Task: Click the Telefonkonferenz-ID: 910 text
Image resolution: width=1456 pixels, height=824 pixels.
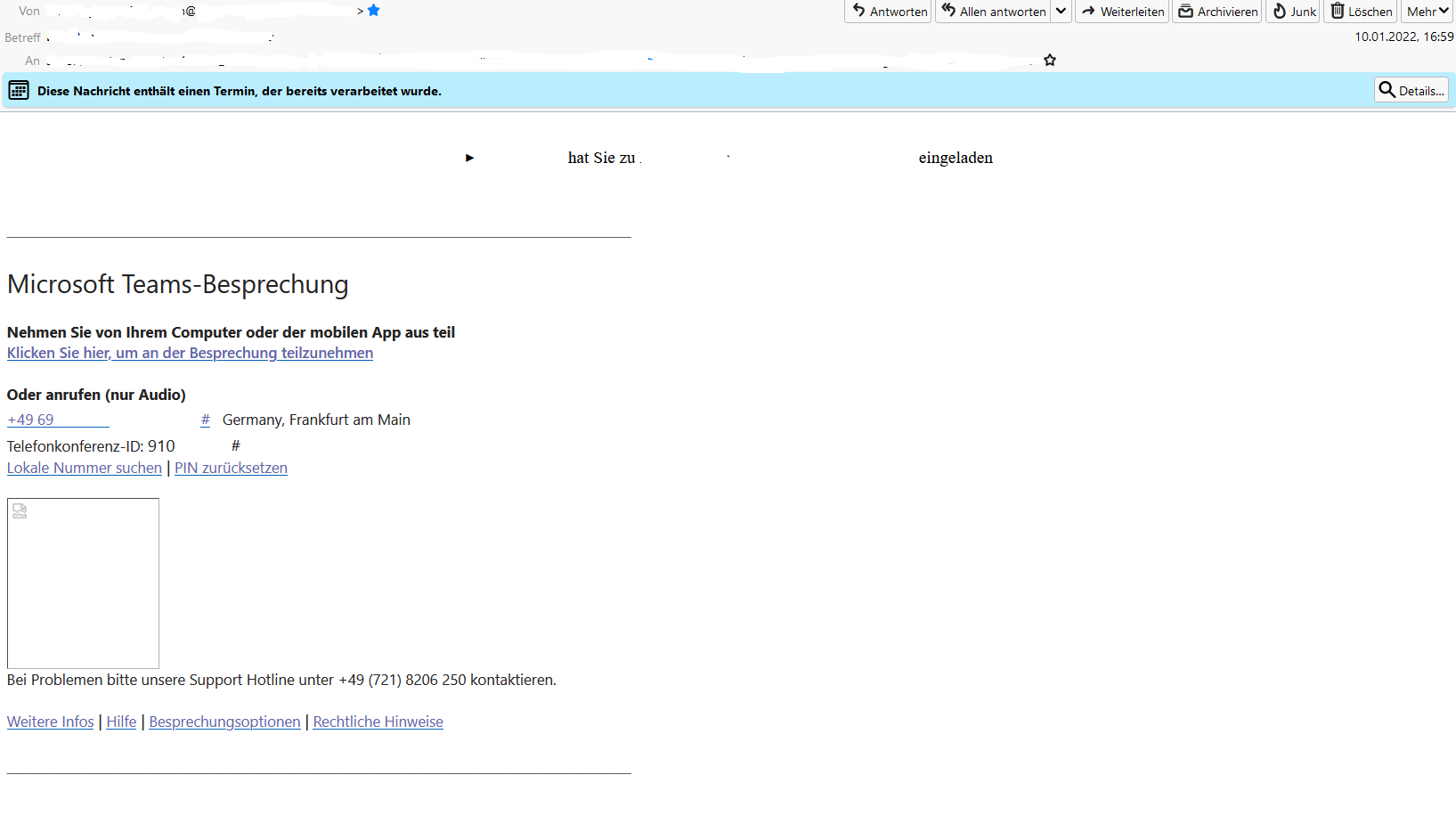Action: point(91,446)
